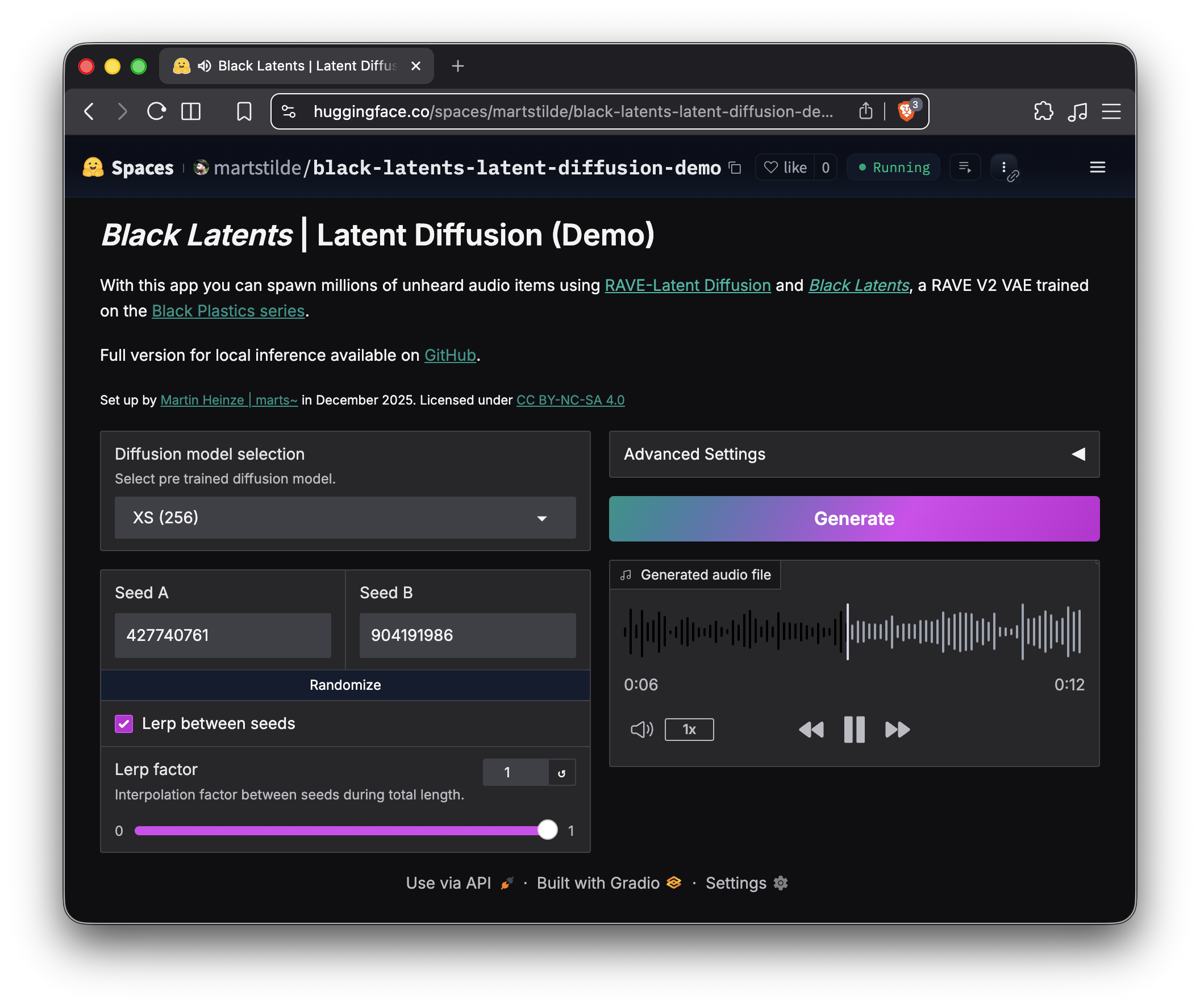Fast-forward the generated audio

tap(897, 729)
